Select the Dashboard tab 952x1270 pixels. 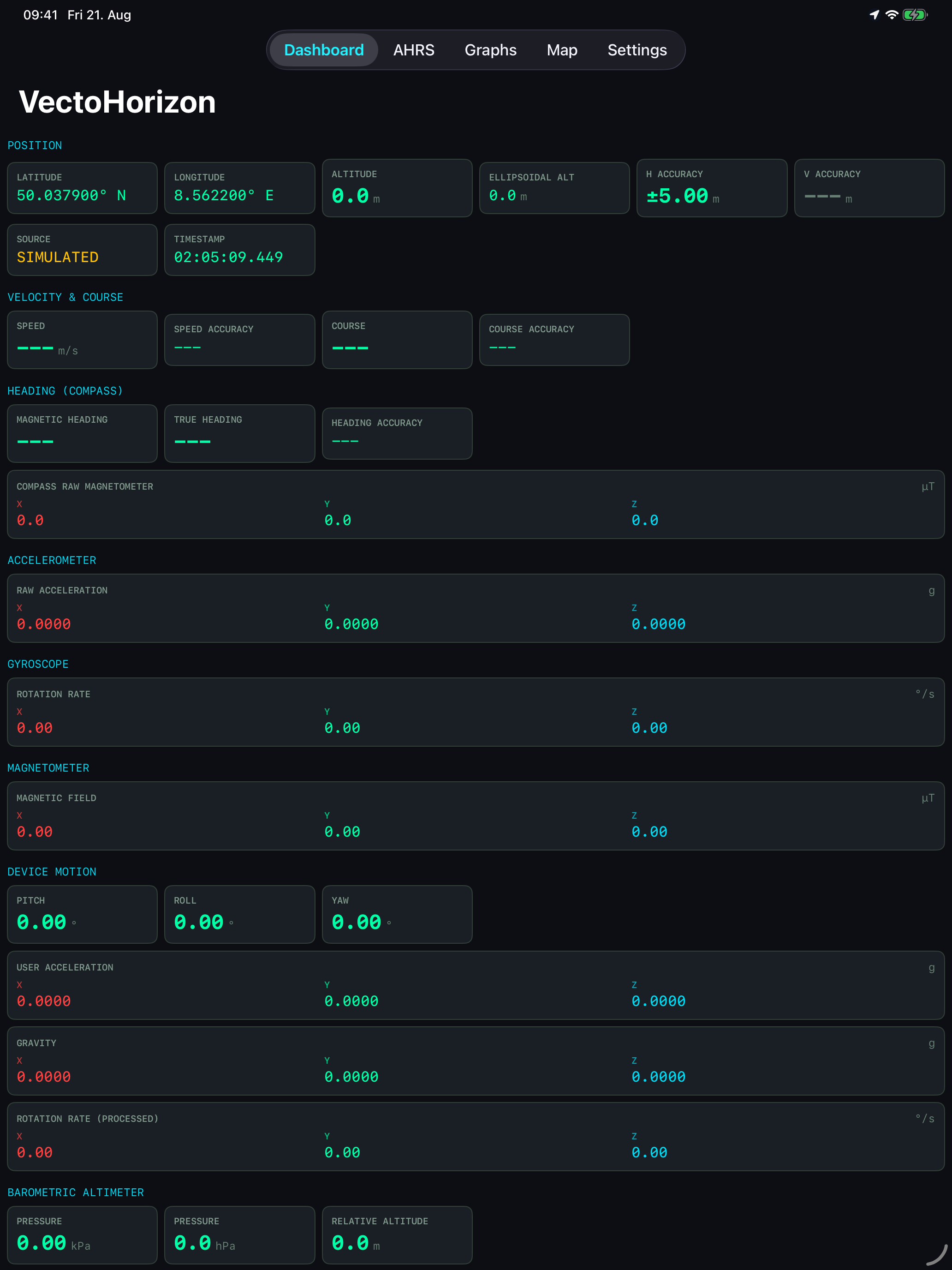(x=324, y=50)
